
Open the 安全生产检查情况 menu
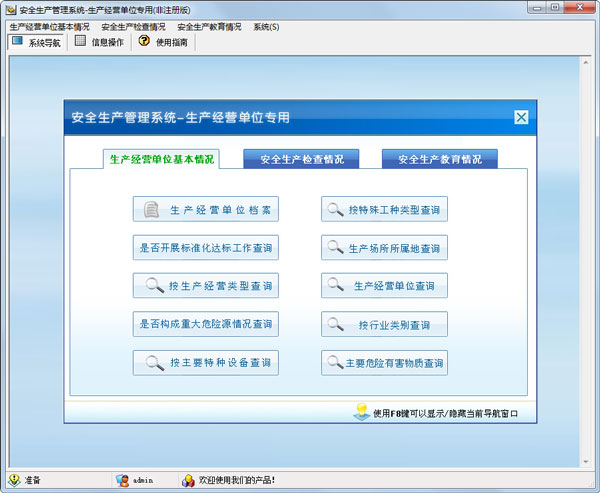coord(133,27)
